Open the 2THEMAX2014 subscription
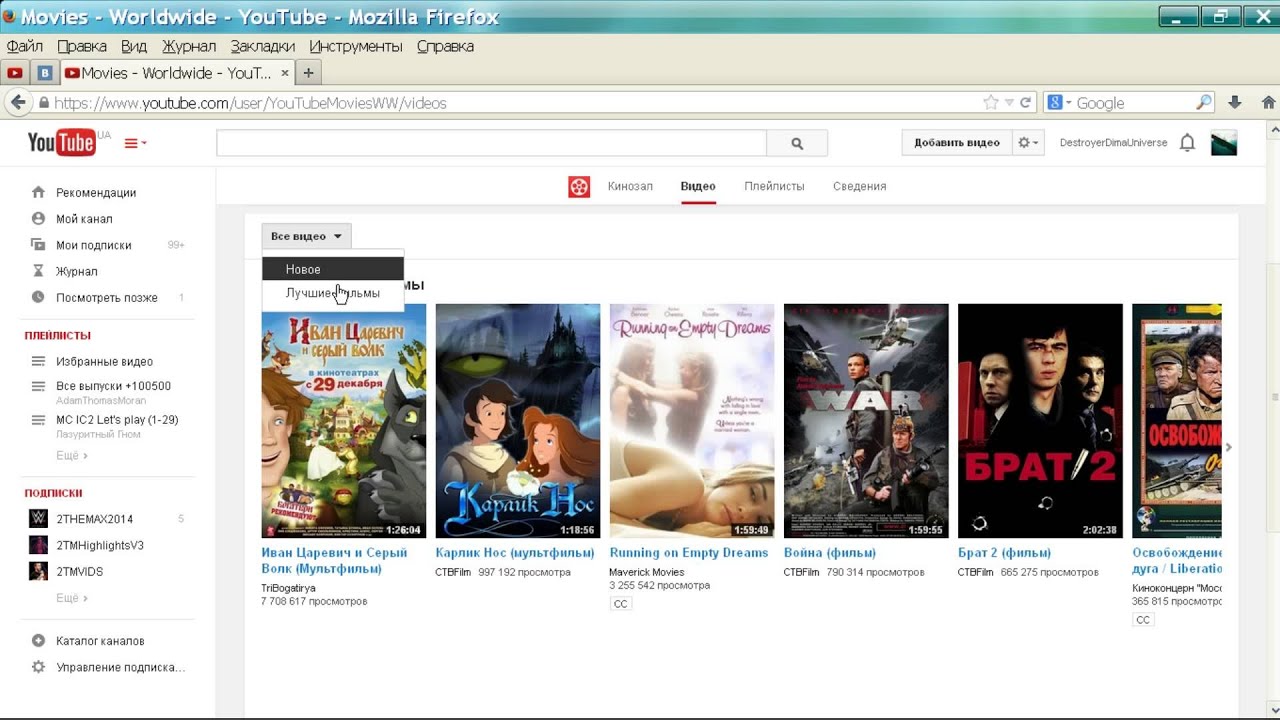The height and width of the screenshot is (720, 1280). pos(94,519)
